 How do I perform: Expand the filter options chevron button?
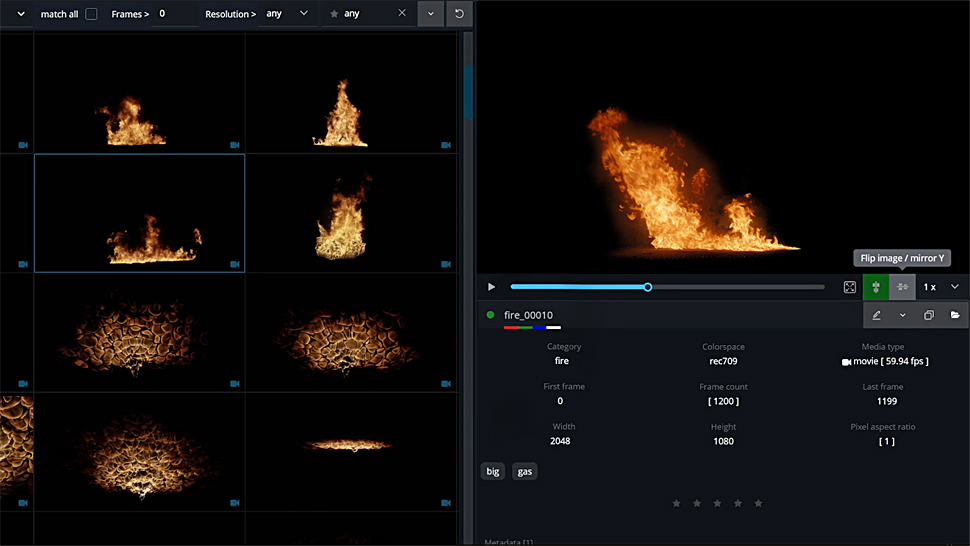pyautogui.click(x=431, y=14)
